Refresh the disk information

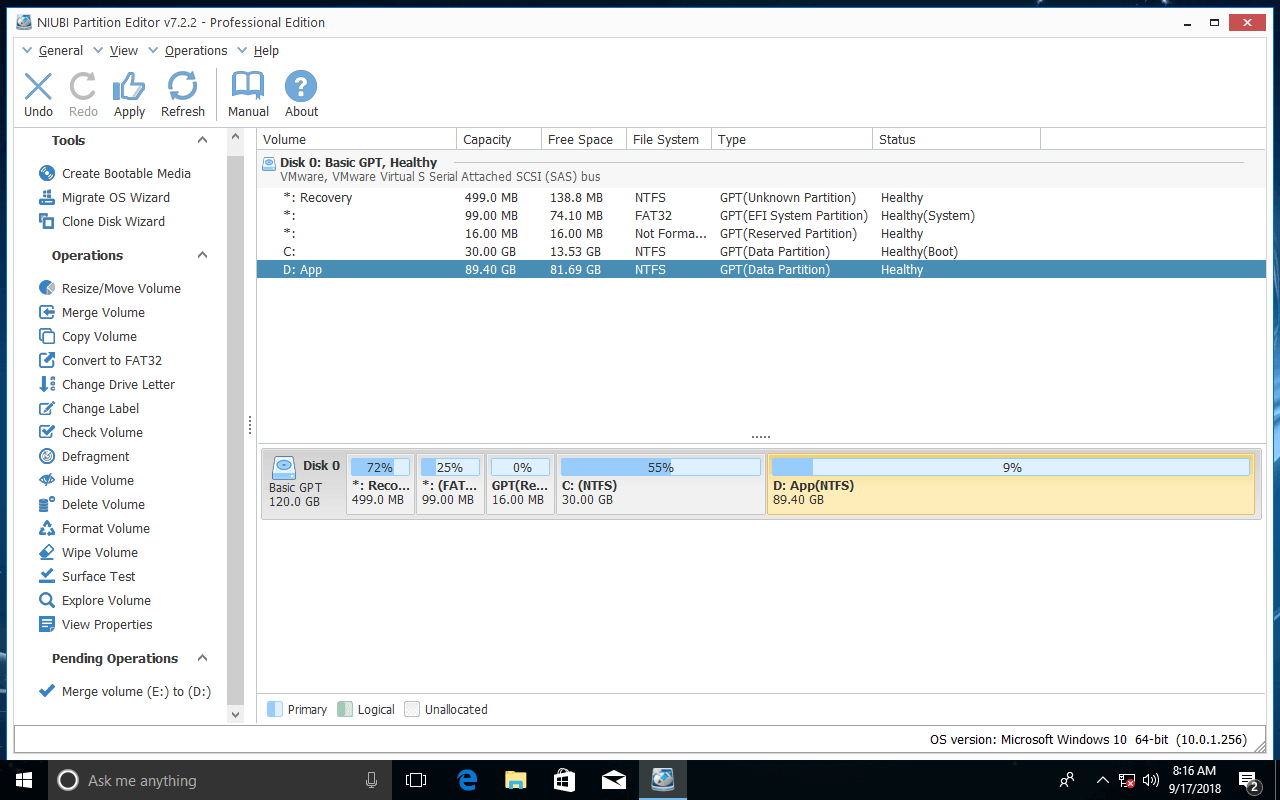tap(183, 92)
